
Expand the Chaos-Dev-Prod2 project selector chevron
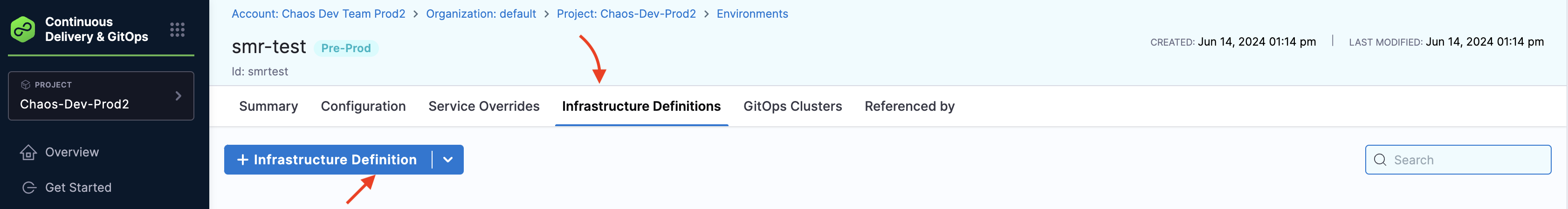click(179, 96)
